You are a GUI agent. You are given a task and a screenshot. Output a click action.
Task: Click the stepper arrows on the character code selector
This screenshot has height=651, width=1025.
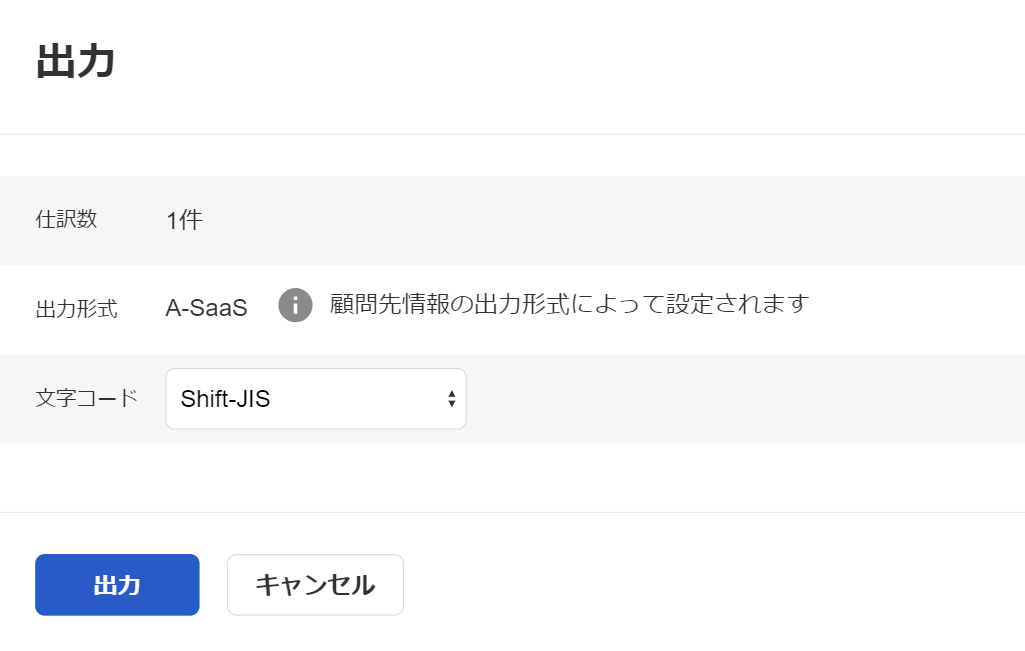tap(452, 398)
